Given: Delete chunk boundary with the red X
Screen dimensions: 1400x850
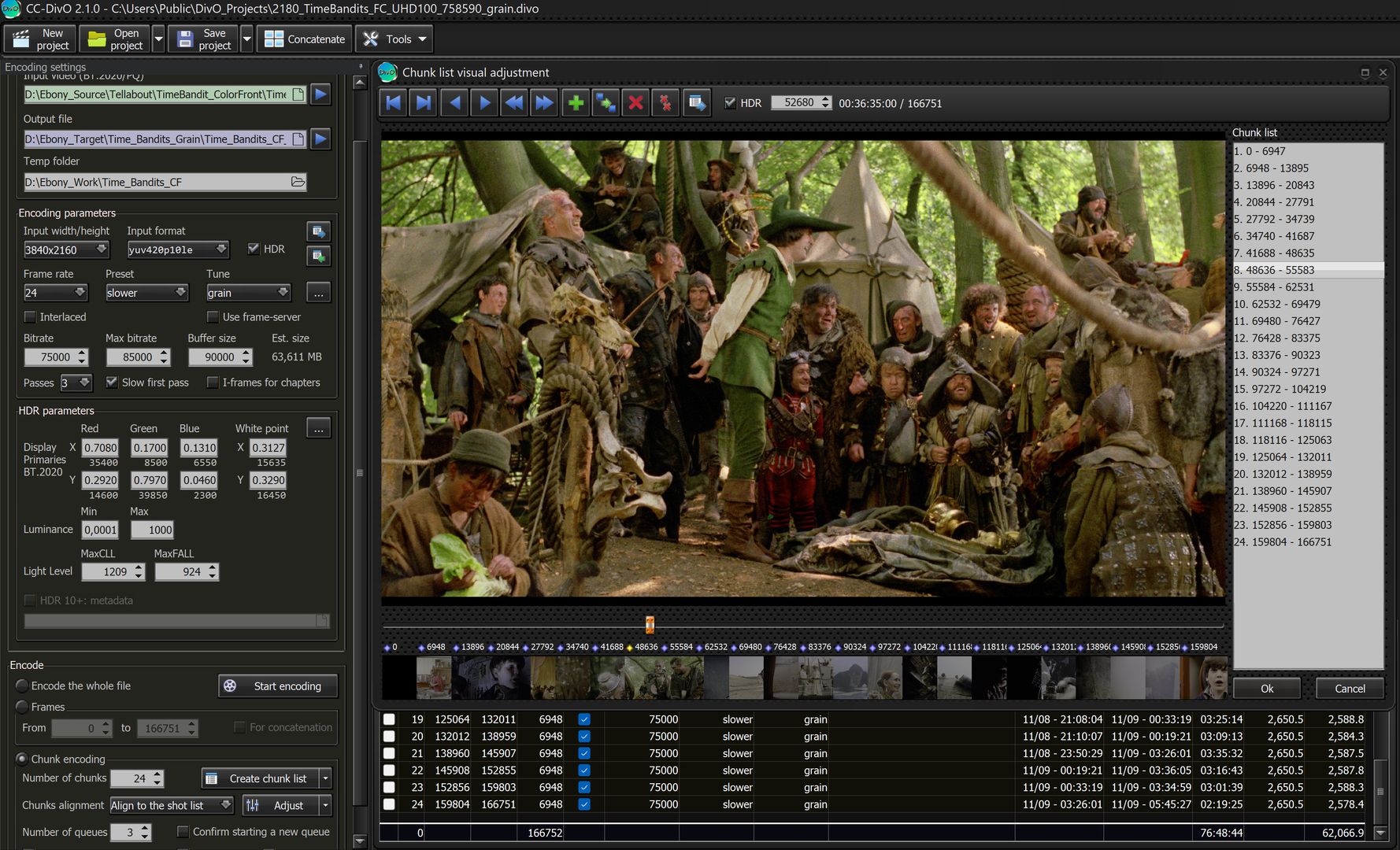Looking at the screenshot, I should (635, 102).
